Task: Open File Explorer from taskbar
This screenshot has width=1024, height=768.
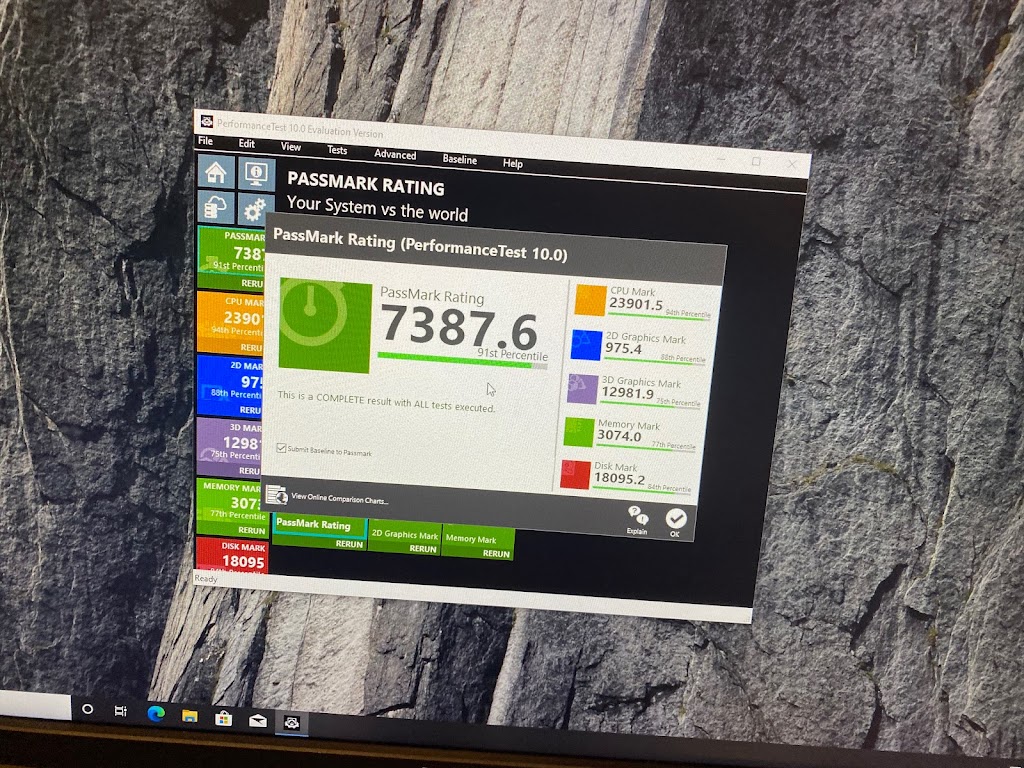Action: pos(189,715)
